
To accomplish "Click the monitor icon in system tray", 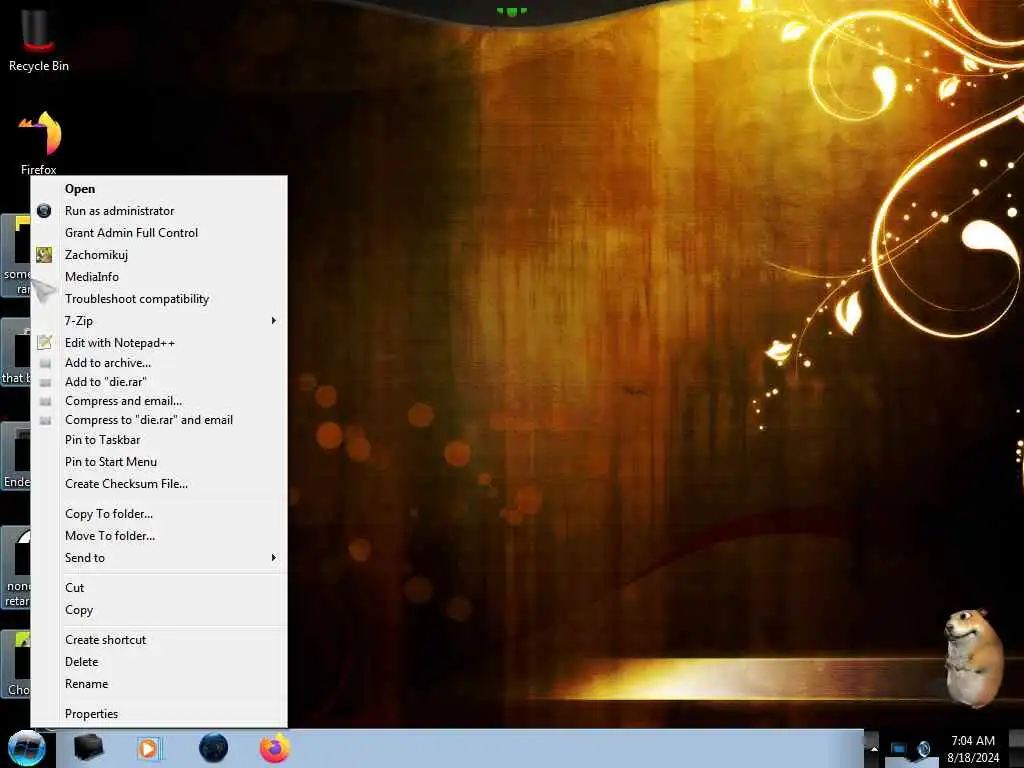I will [899, 748].
